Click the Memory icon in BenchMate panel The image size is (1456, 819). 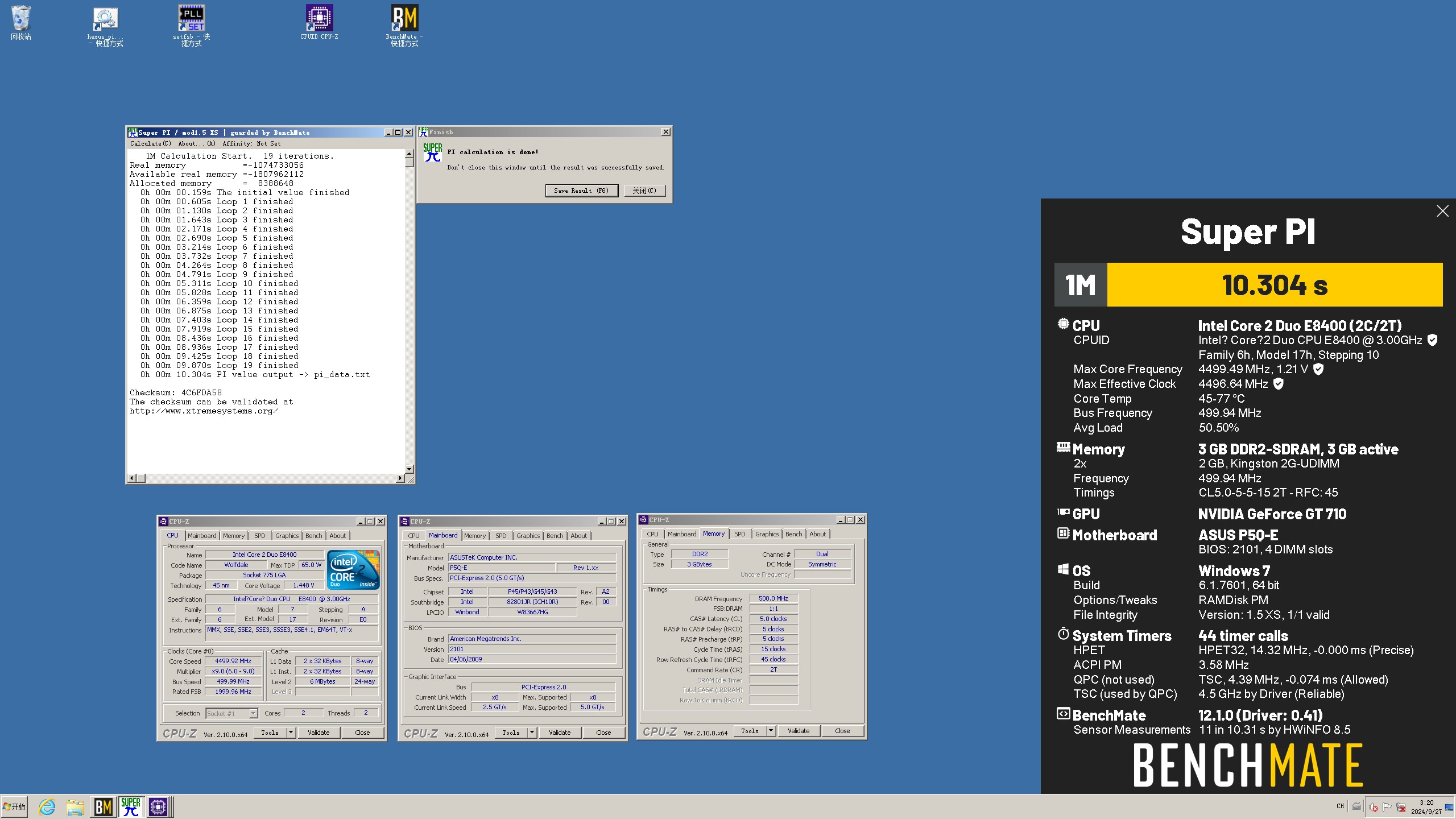coord(1063,448)
